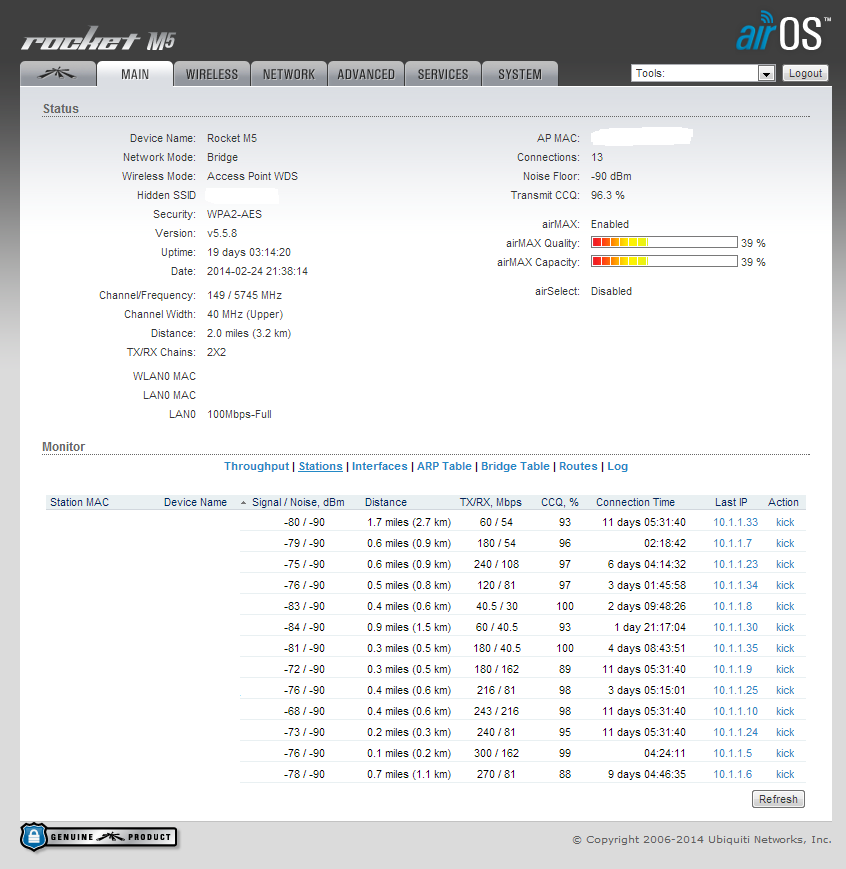Kick the station at 10.1.1.33

785,522
